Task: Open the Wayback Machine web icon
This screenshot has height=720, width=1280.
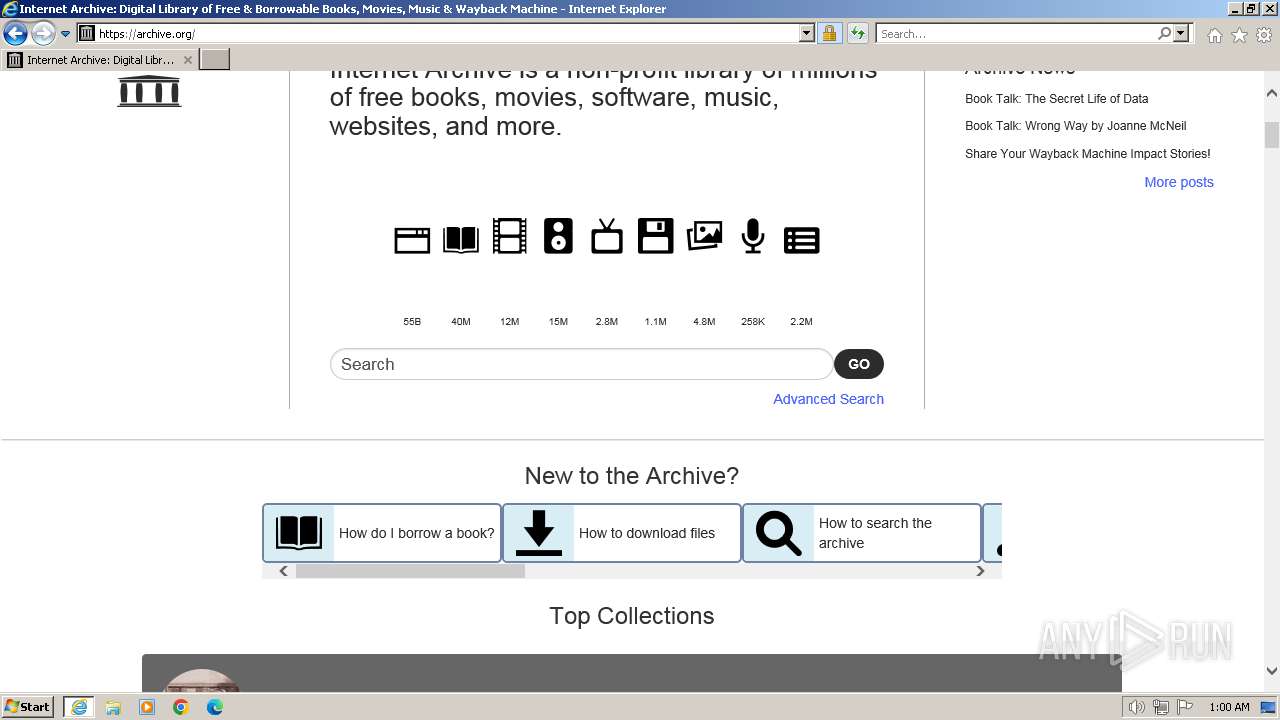Action: (x=412, y=239)
